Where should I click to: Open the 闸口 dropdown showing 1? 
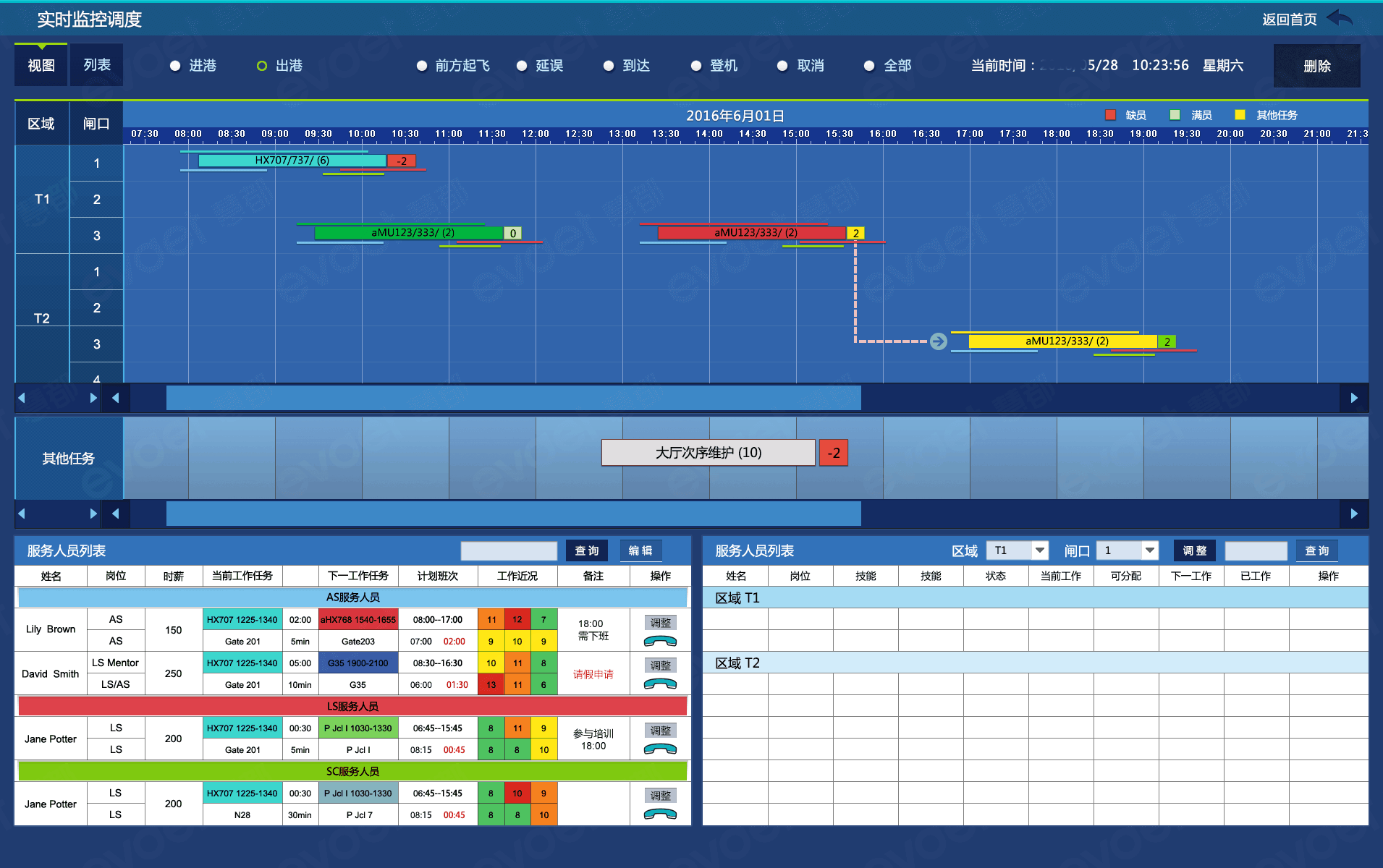pos(1149,550)
